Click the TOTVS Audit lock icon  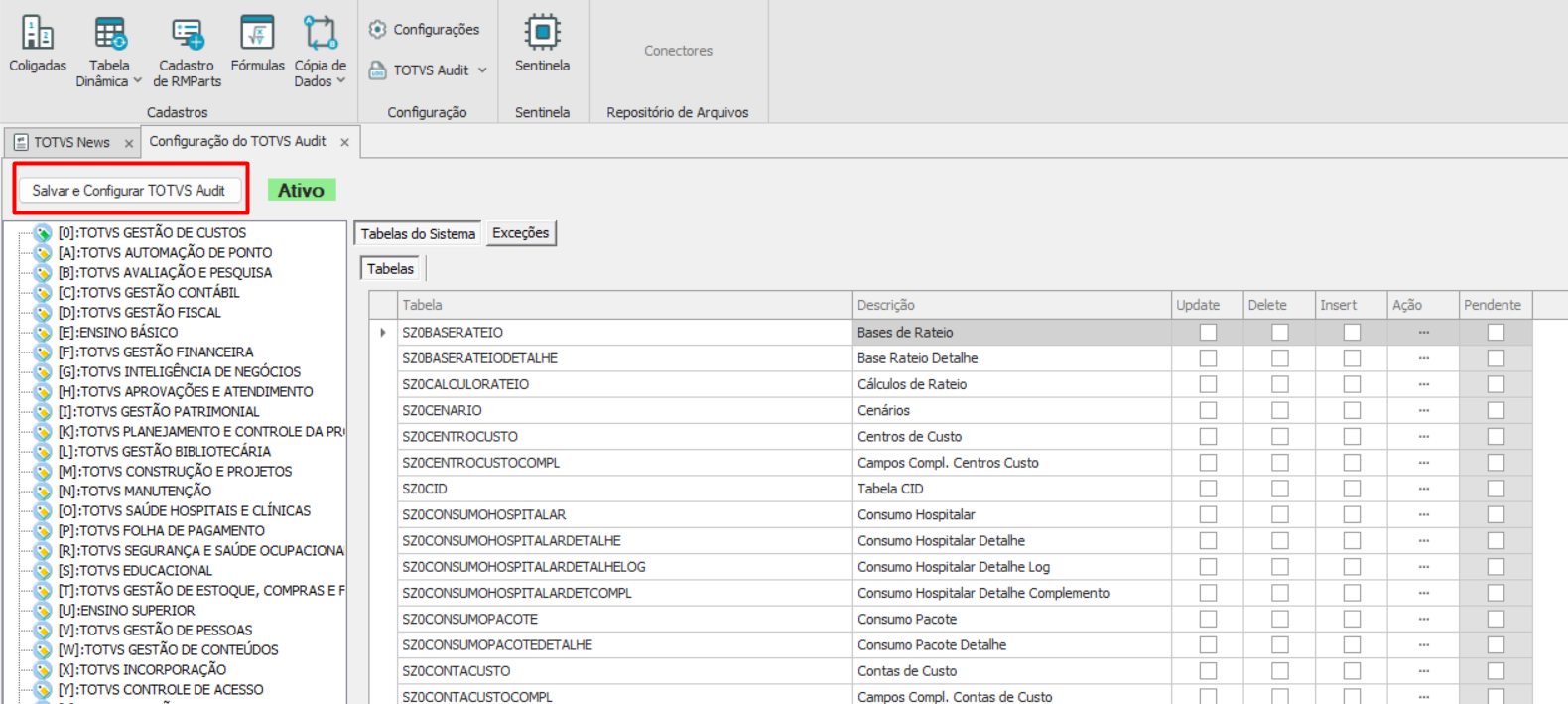(x=378, y=70)
